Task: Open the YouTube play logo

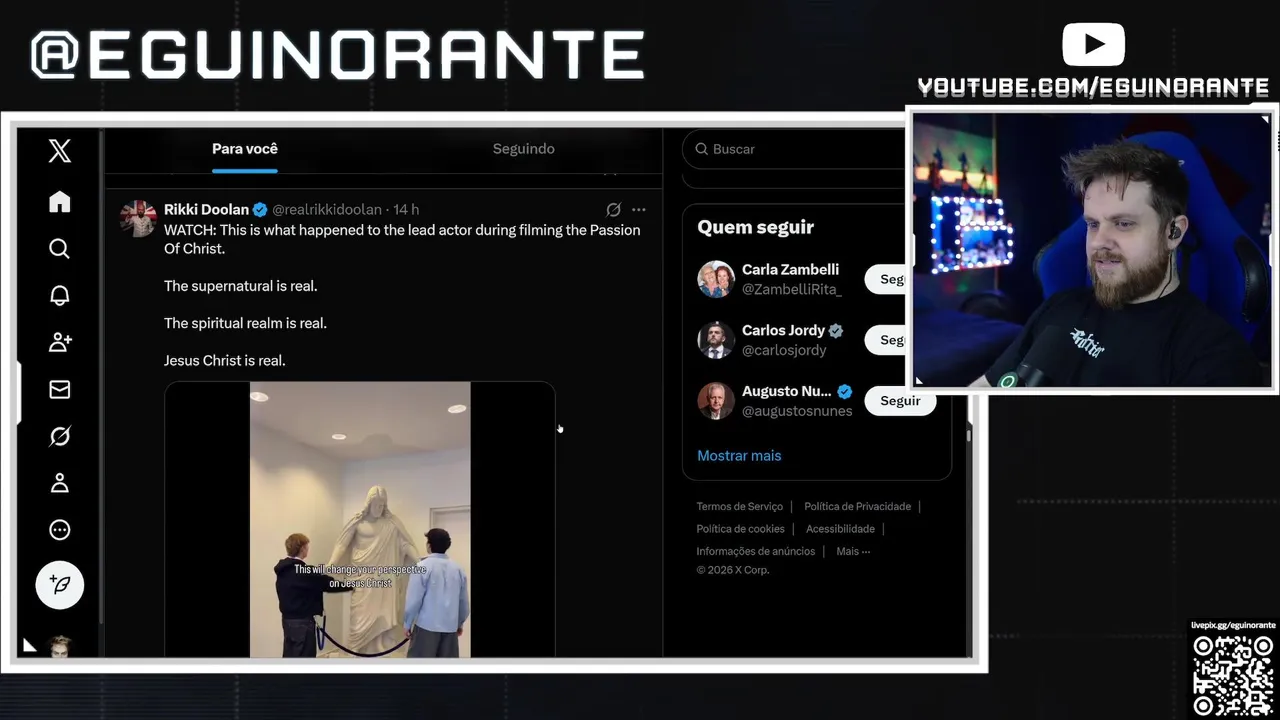Action: pyautogui.click(x=1093, y=45)
